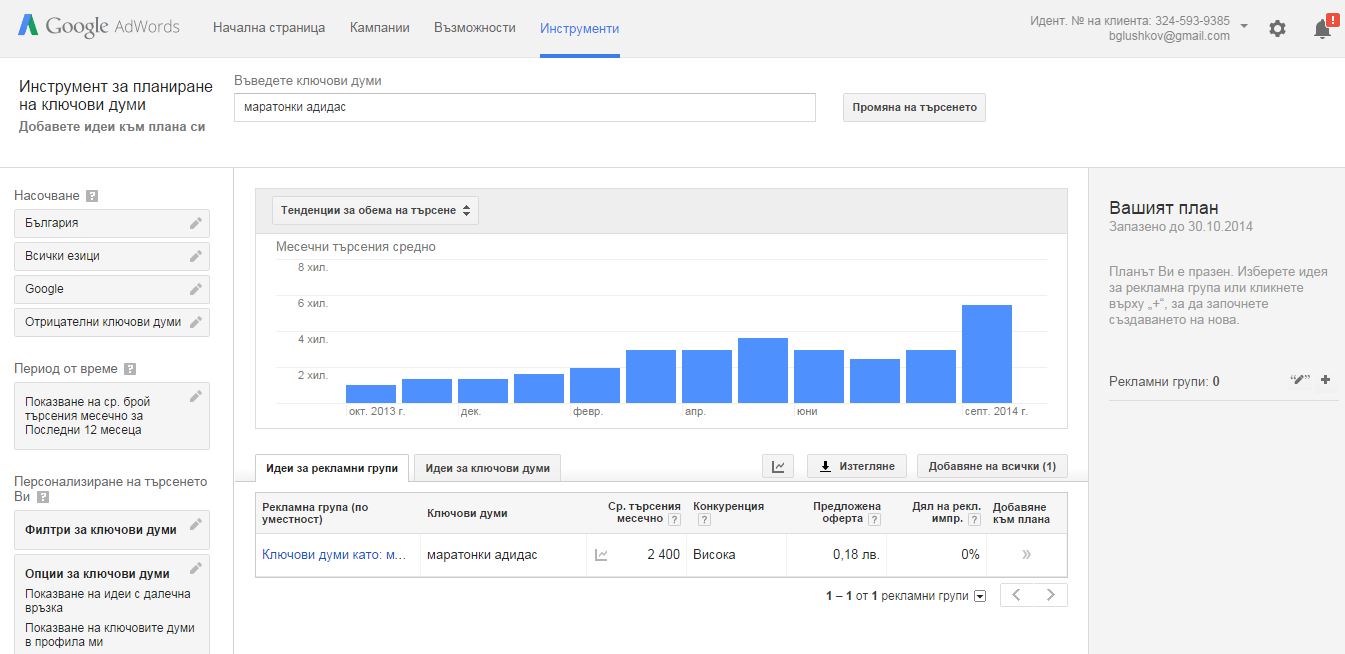This screenshot has width=1345, height=654.
Task: Edit the Период от време date range
Action: click(x=196, y=397)
